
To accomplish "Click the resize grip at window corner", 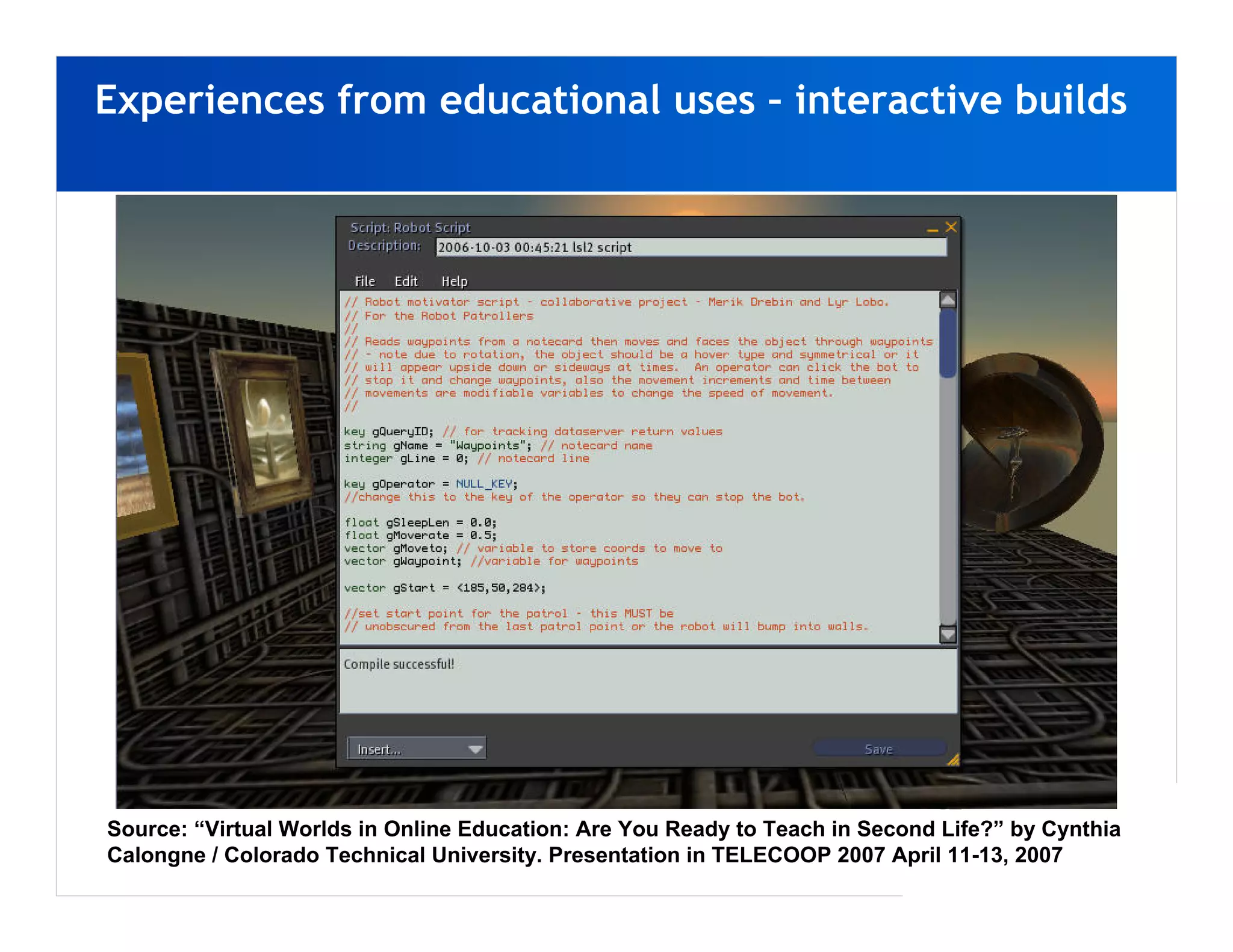I will [x=952, y=760].
